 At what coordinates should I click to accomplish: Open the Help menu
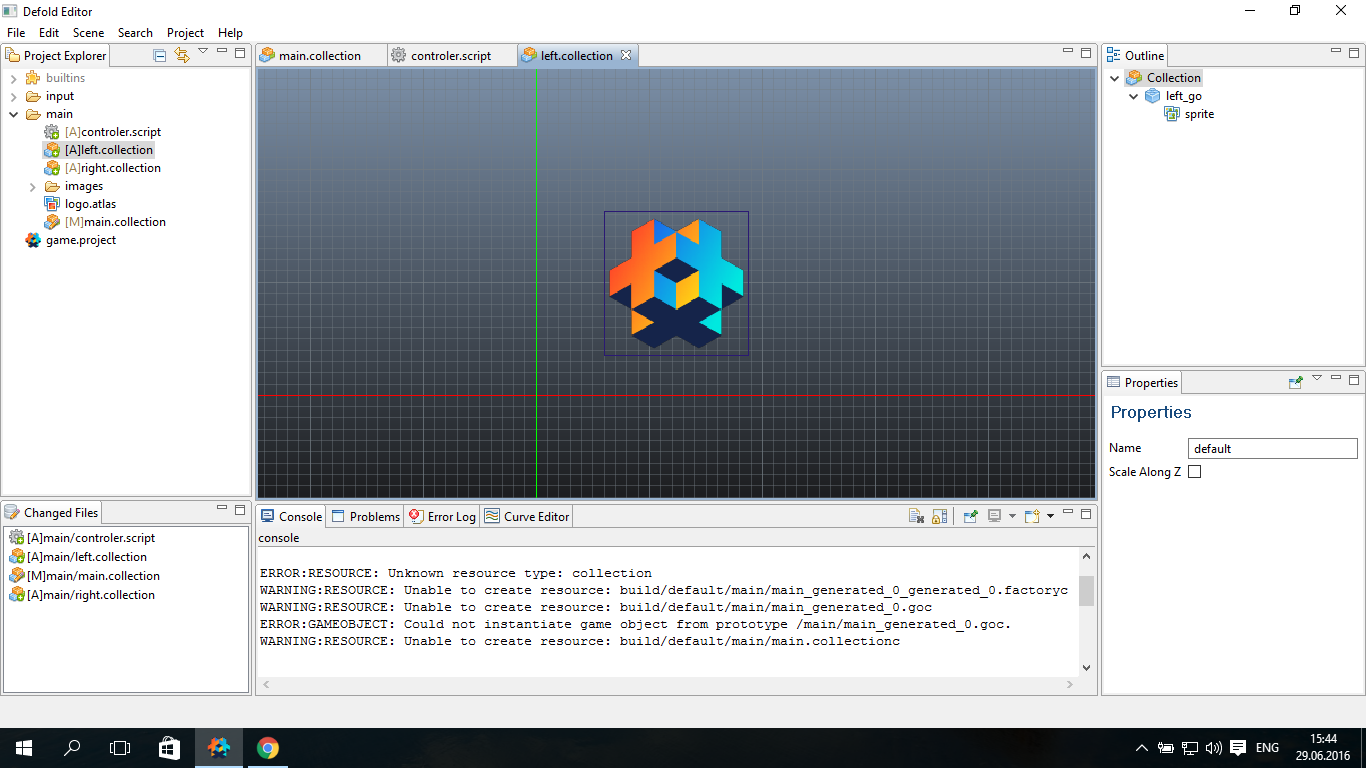click(230, 33)
